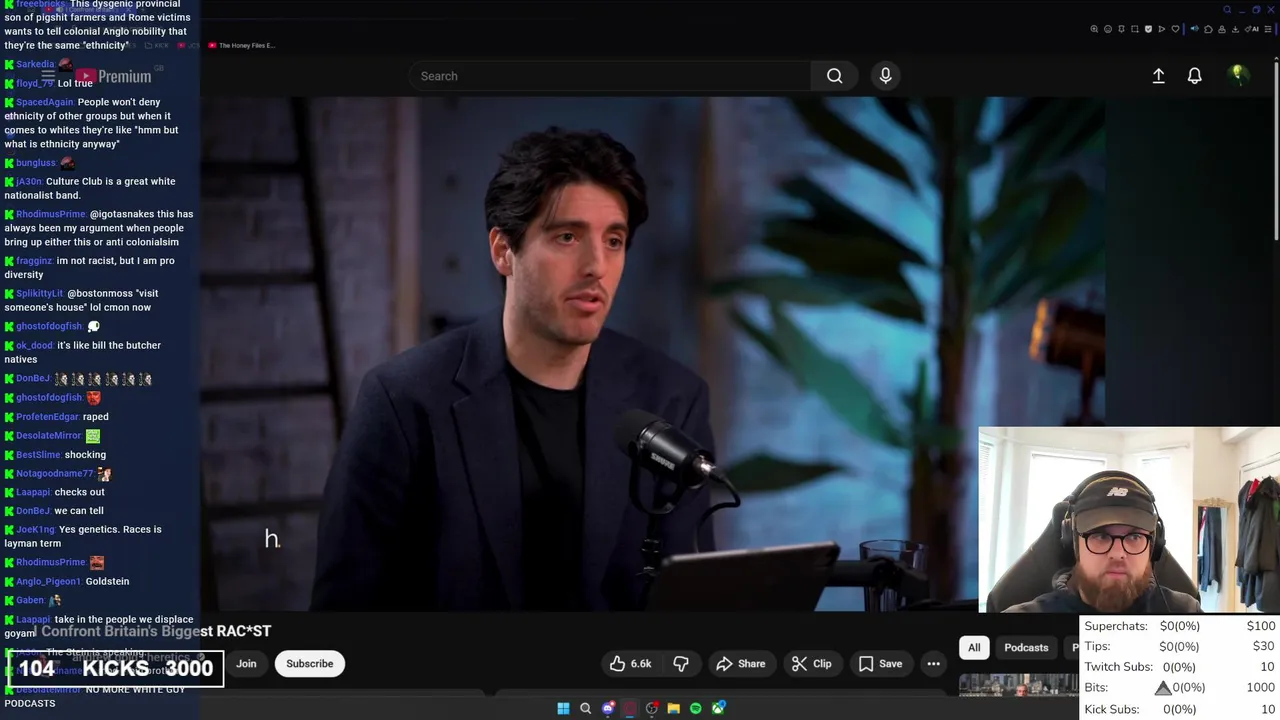
Task: Open the Windows Start menu
Action: coord(563,708)
